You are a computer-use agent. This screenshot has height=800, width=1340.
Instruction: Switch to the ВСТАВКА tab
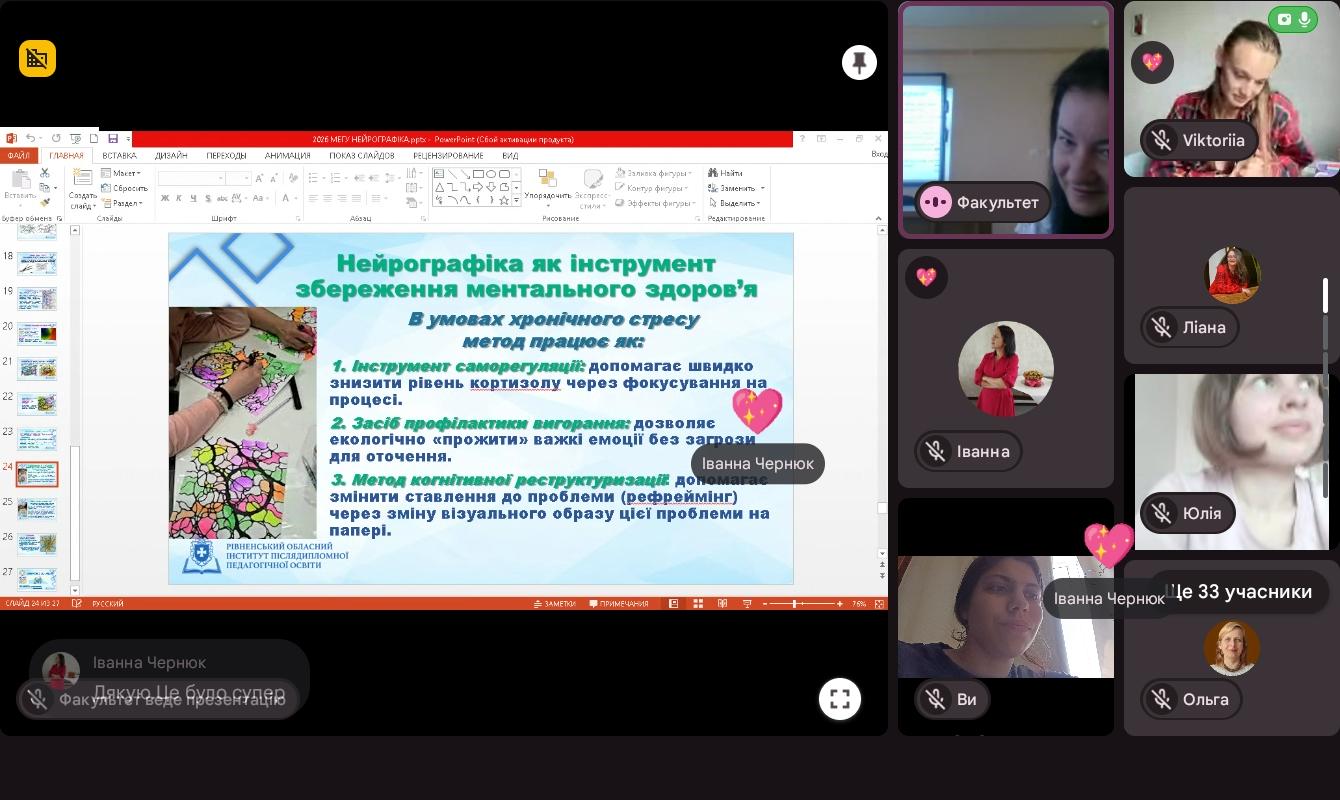click(119, 156)
